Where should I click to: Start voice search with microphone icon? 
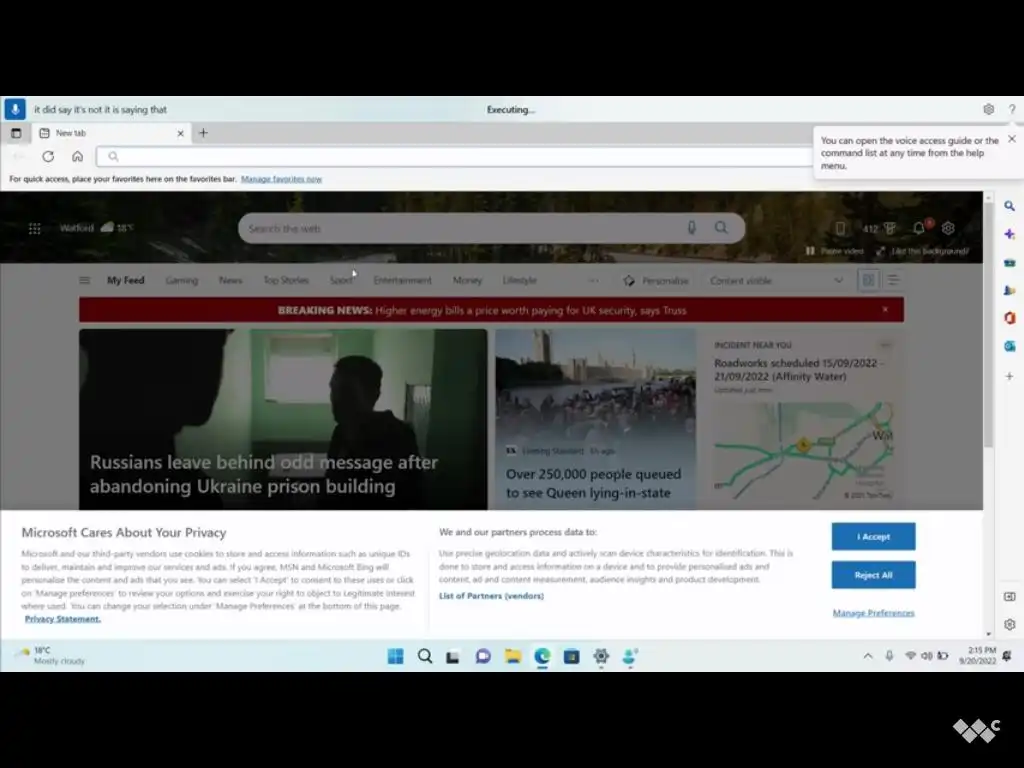tap(692, 227)
